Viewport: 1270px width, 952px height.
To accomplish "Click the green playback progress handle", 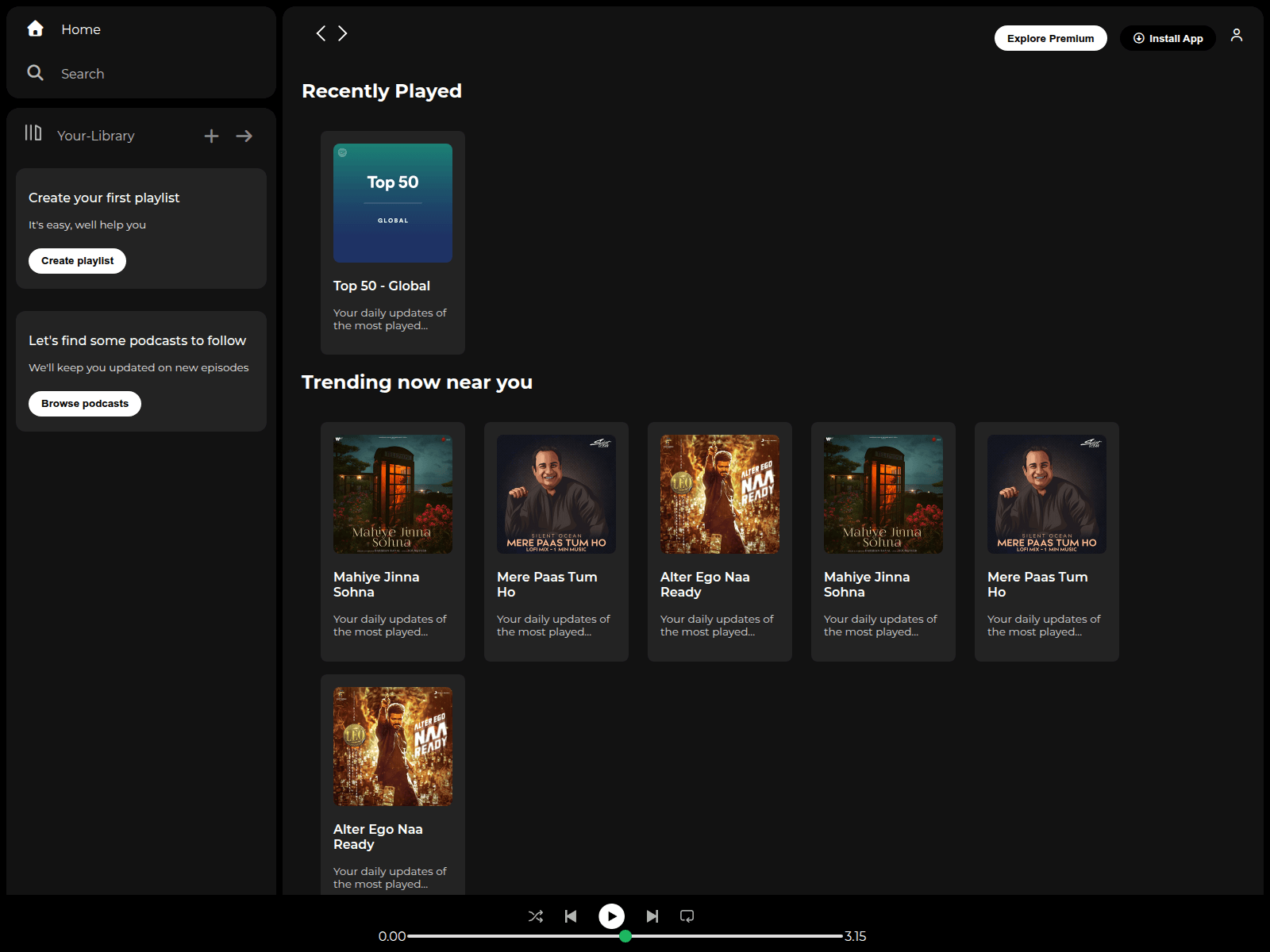I will (x=625, y=936).
